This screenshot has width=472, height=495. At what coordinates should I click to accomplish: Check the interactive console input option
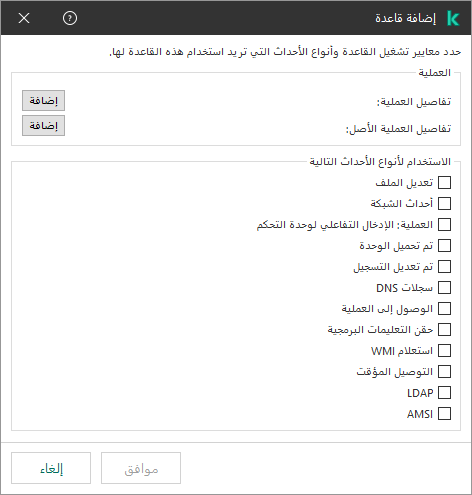click(444, 225)
